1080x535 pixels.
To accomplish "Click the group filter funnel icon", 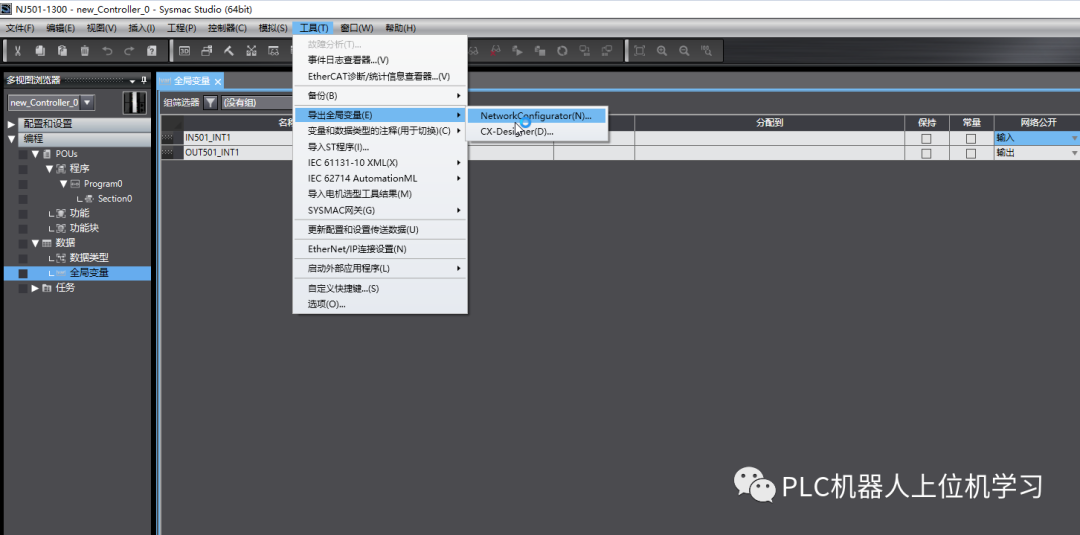I will coord(211,102).
